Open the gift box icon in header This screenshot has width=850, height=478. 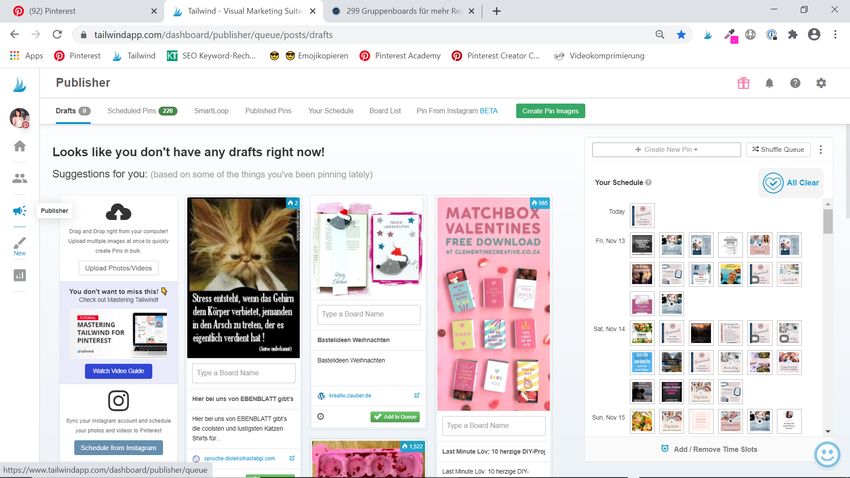[x=743, y=83]
